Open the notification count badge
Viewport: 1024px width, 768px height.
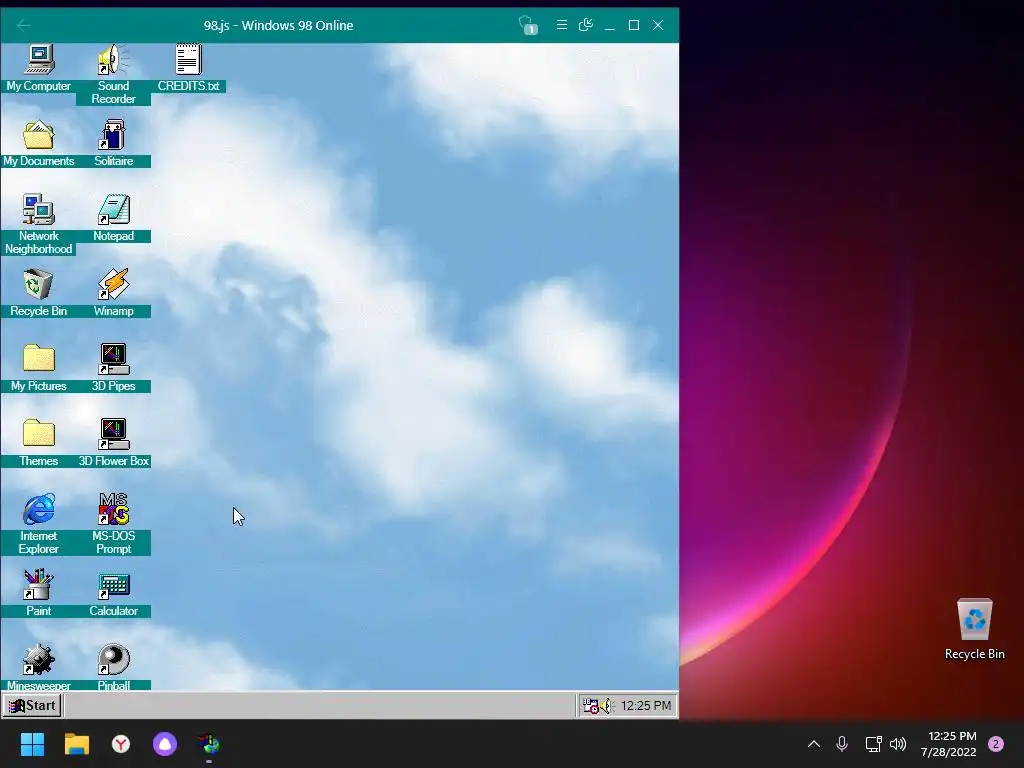(995, 744)
